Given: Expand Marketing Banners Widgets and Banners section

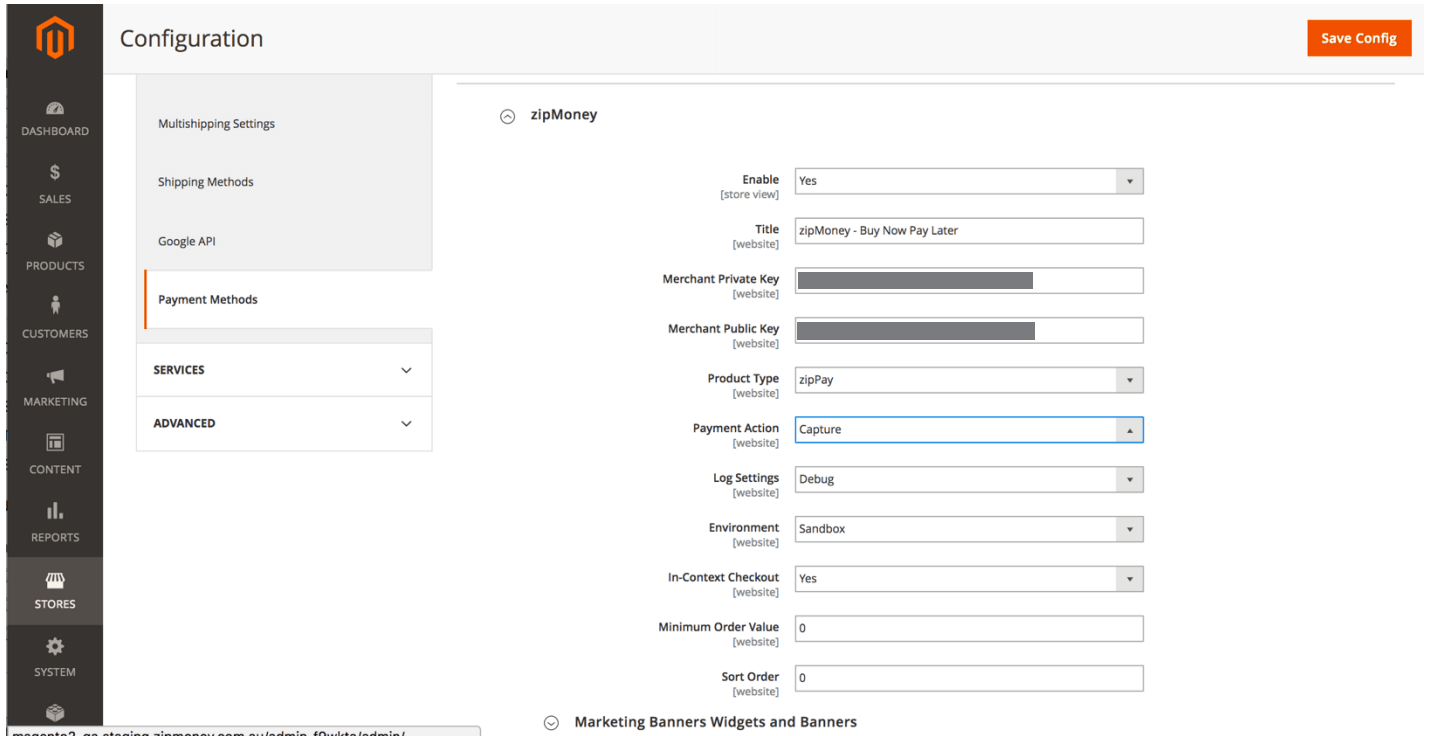Looking at the screenshot, I should 551,723.
